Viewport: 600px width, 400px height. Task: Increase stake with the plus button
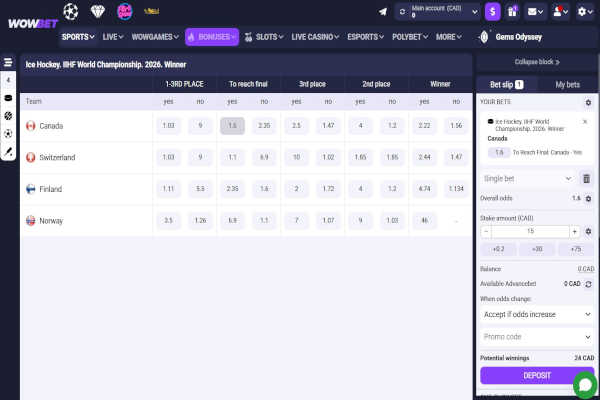click(574, 232)
